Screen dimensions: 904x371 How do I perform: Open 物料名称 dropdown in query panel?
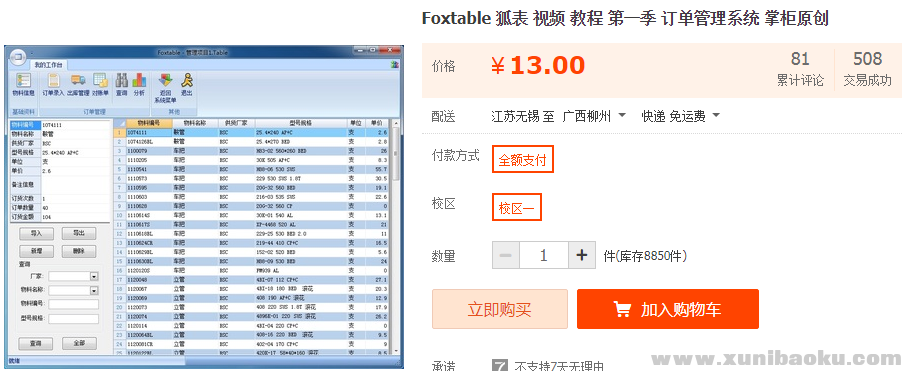(94, 291)
